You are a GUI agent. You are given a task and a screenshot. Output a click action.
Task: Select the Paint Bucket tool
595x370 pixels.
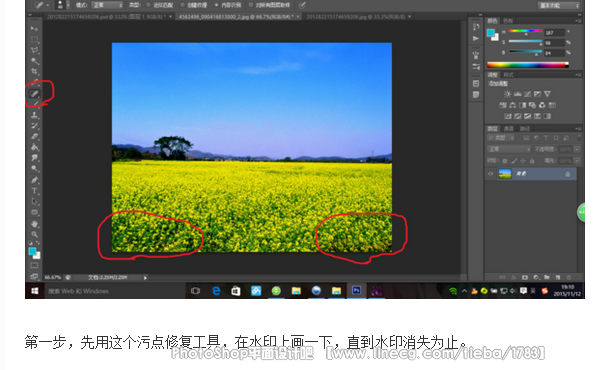click(34, 147)
